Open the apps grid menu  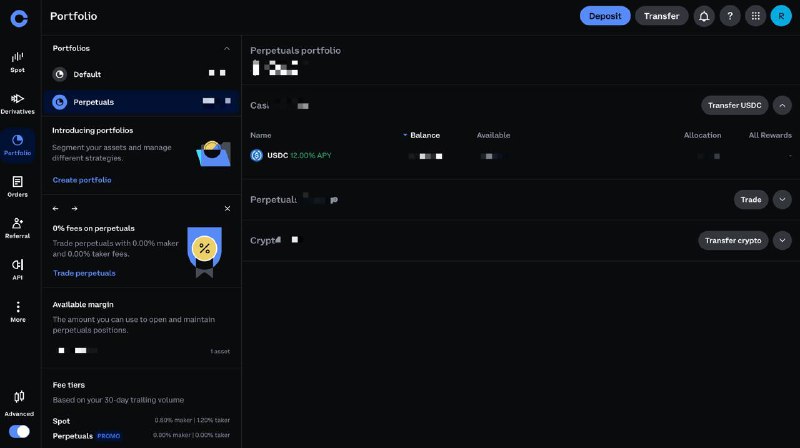click(755, 16)
